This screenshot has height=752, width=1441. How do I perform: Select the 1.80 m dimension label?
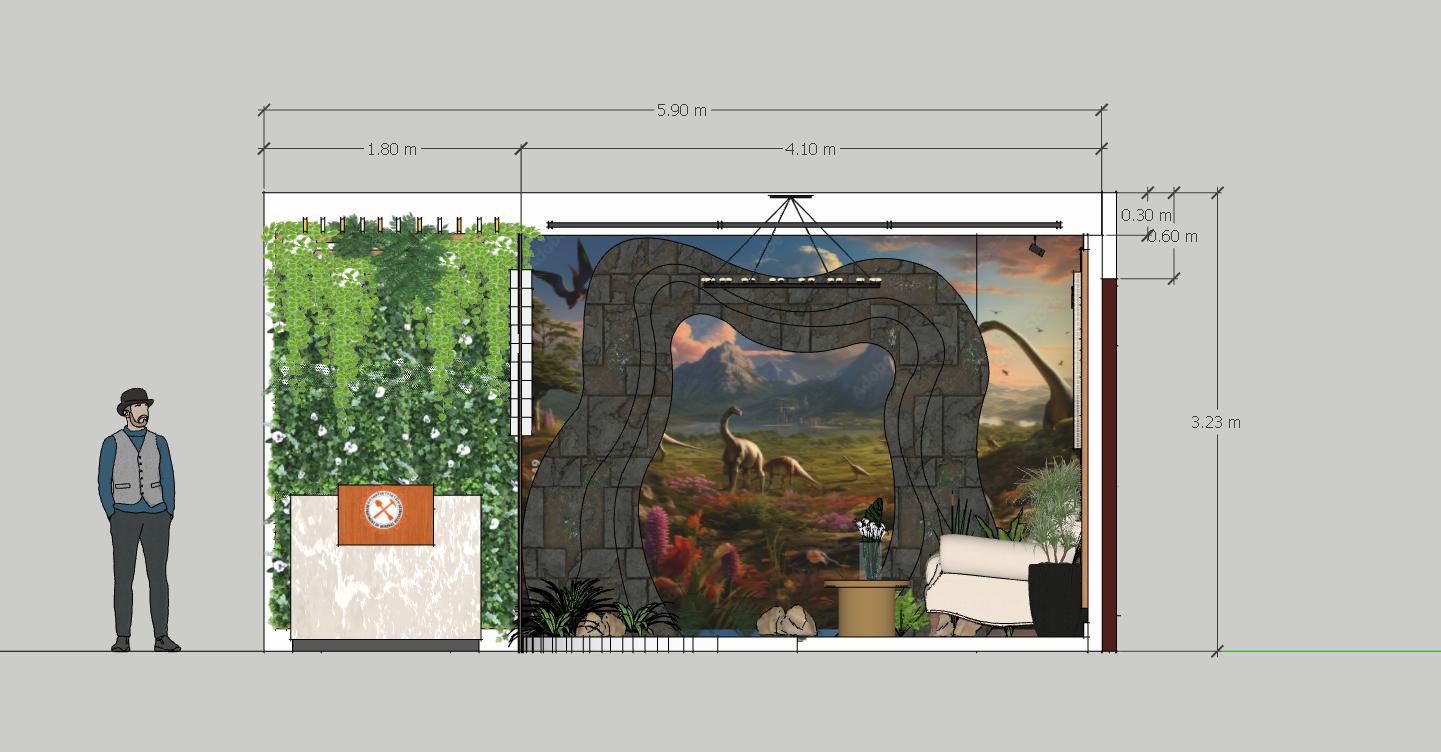pos(391,149)
